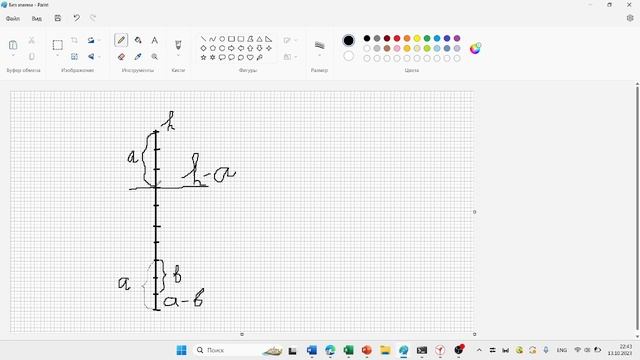Image resolution: width=640 pixels, height=360 pixels.
Task: Click the Resize and skew icon
Action: pyautogui.click(x=74, y=57)
